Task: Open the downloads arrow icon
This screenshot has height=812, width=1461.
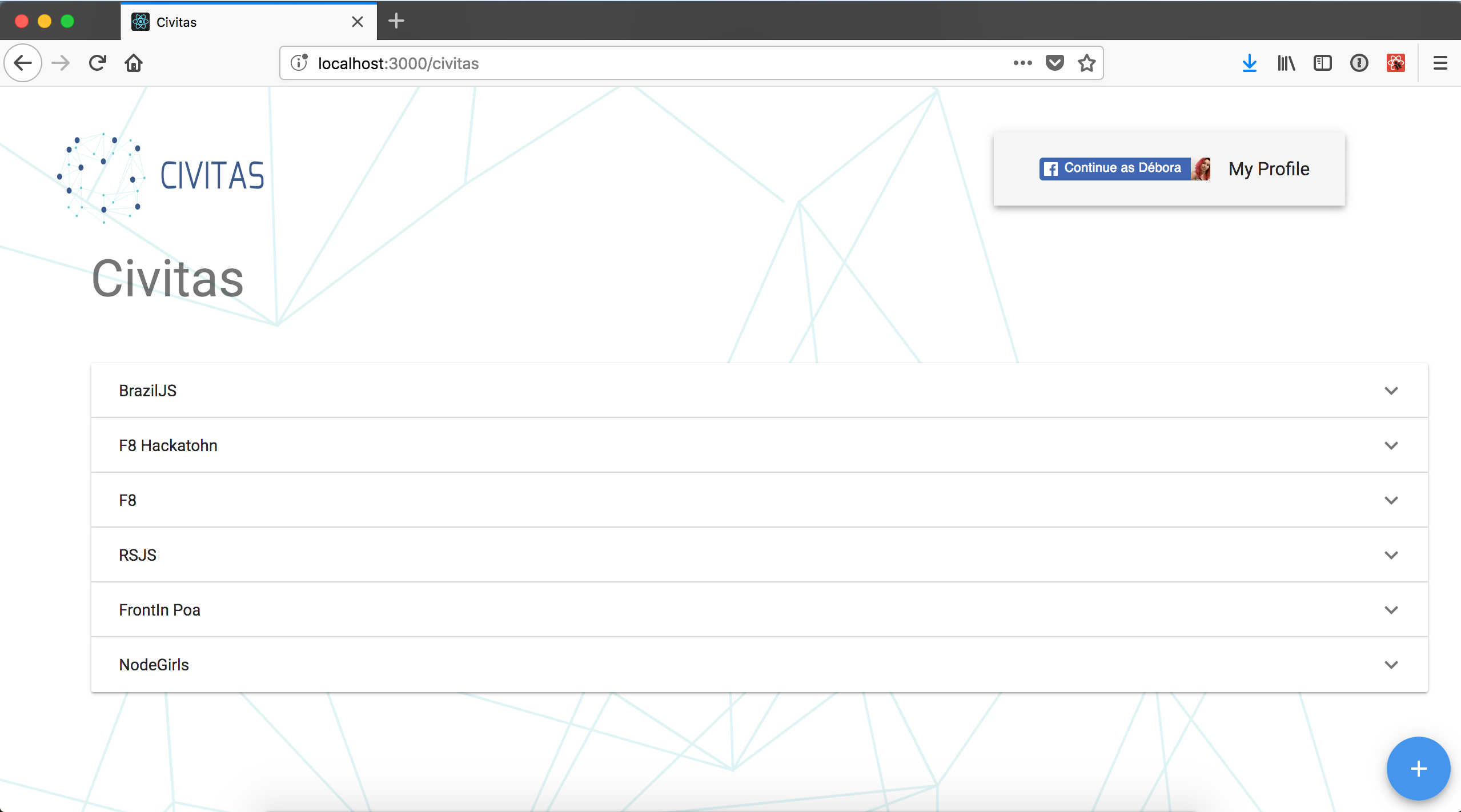Action: click(1249, 63)
